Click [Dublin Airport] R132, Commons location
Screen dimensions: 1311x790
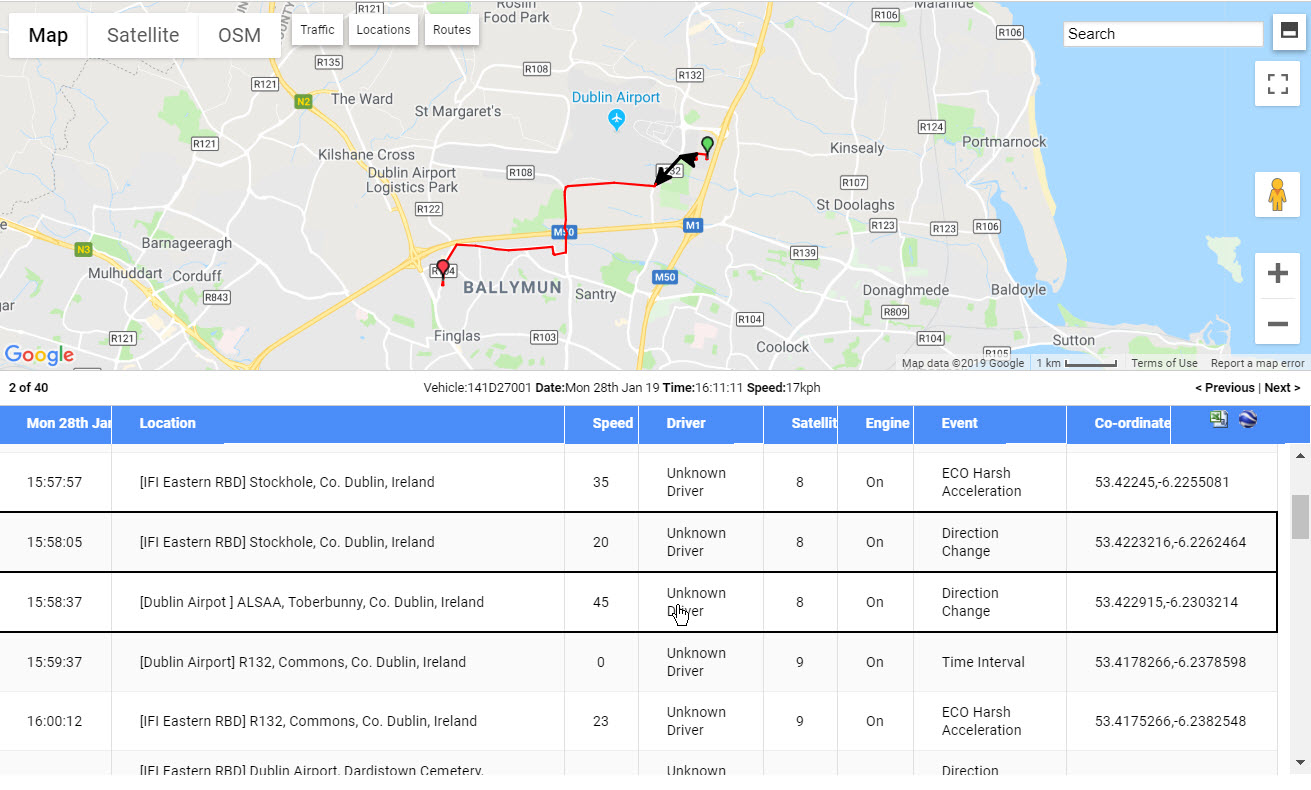click(303, 662)
